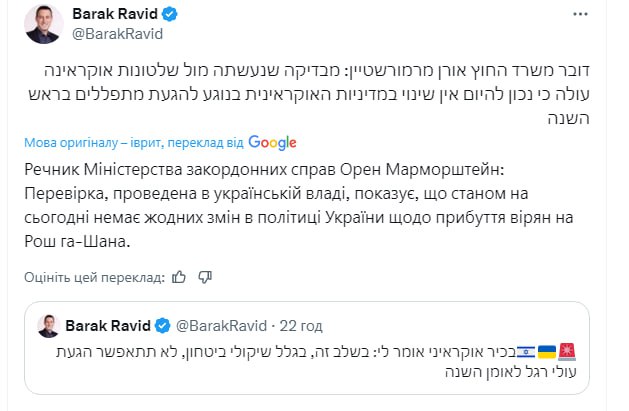This screenshot has height=411, width=629.
Task: Click the Barak Ravid name in the quoted tweet
Action: [108, 325]
